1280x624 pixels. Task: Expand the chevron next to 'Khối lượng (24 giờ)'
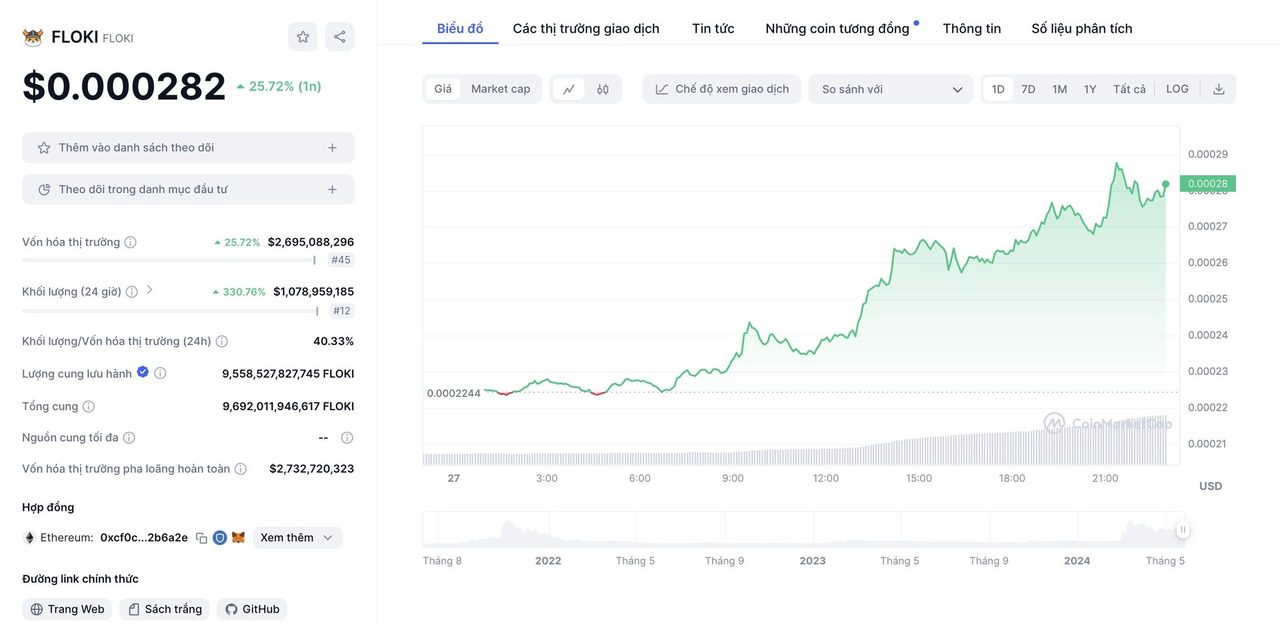click(150, 290)
